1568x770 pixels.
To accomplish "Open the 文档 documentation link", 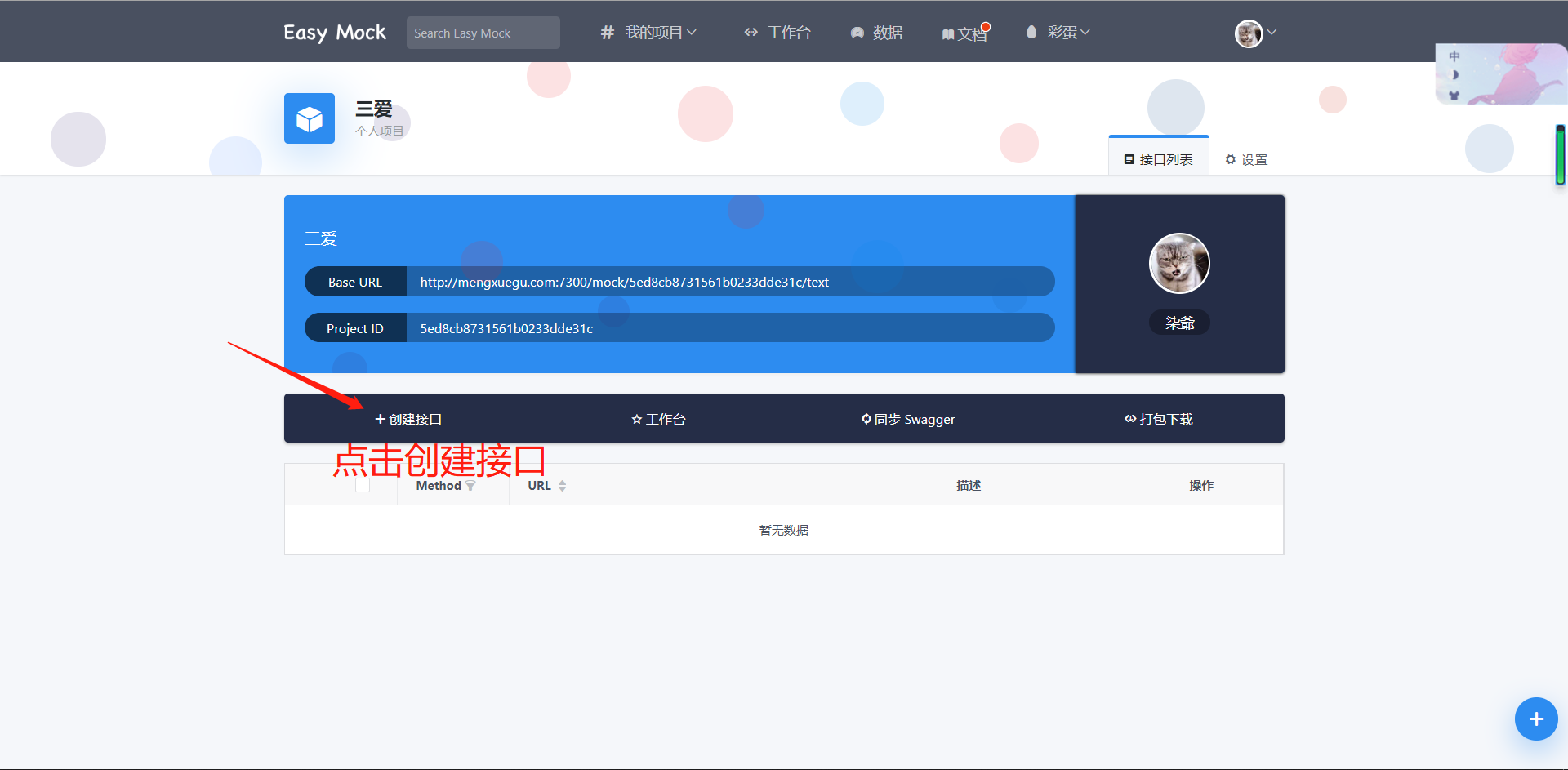I will [x=972, y=34].
